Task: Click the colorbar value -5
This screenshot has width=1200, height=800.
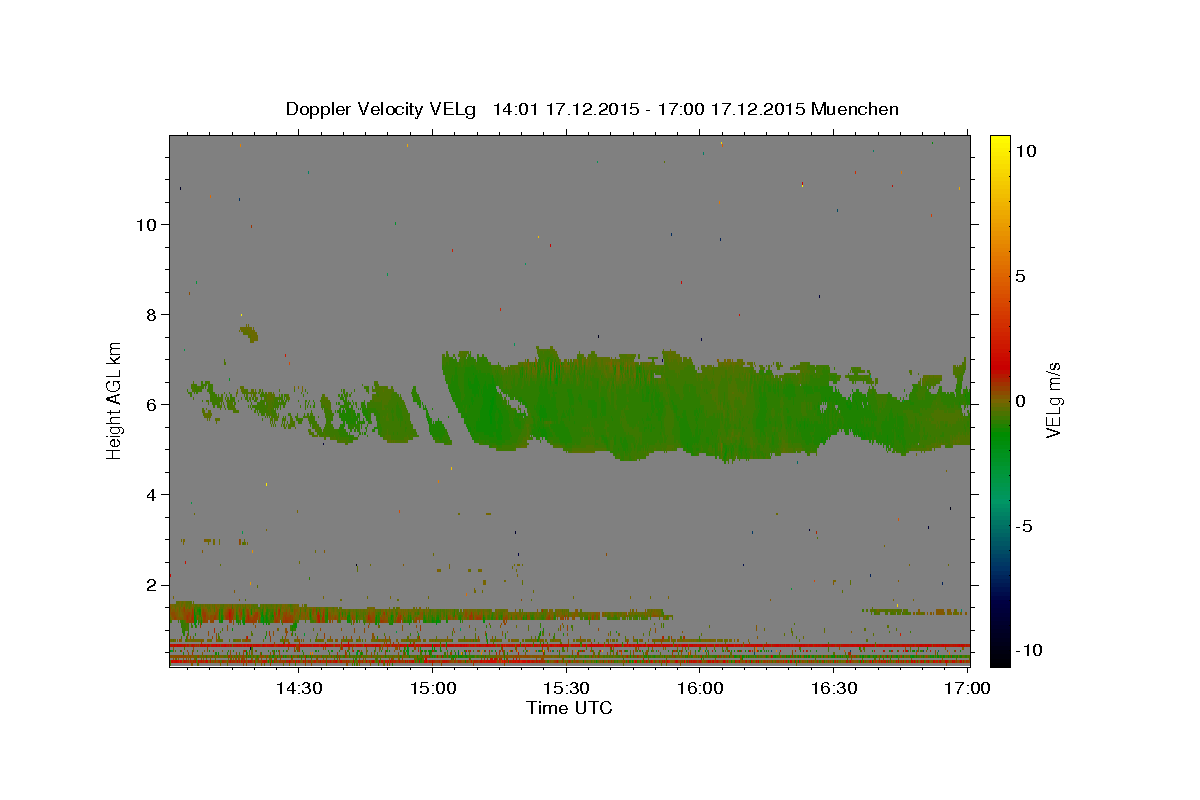Action: click(x=1024, y=526)
